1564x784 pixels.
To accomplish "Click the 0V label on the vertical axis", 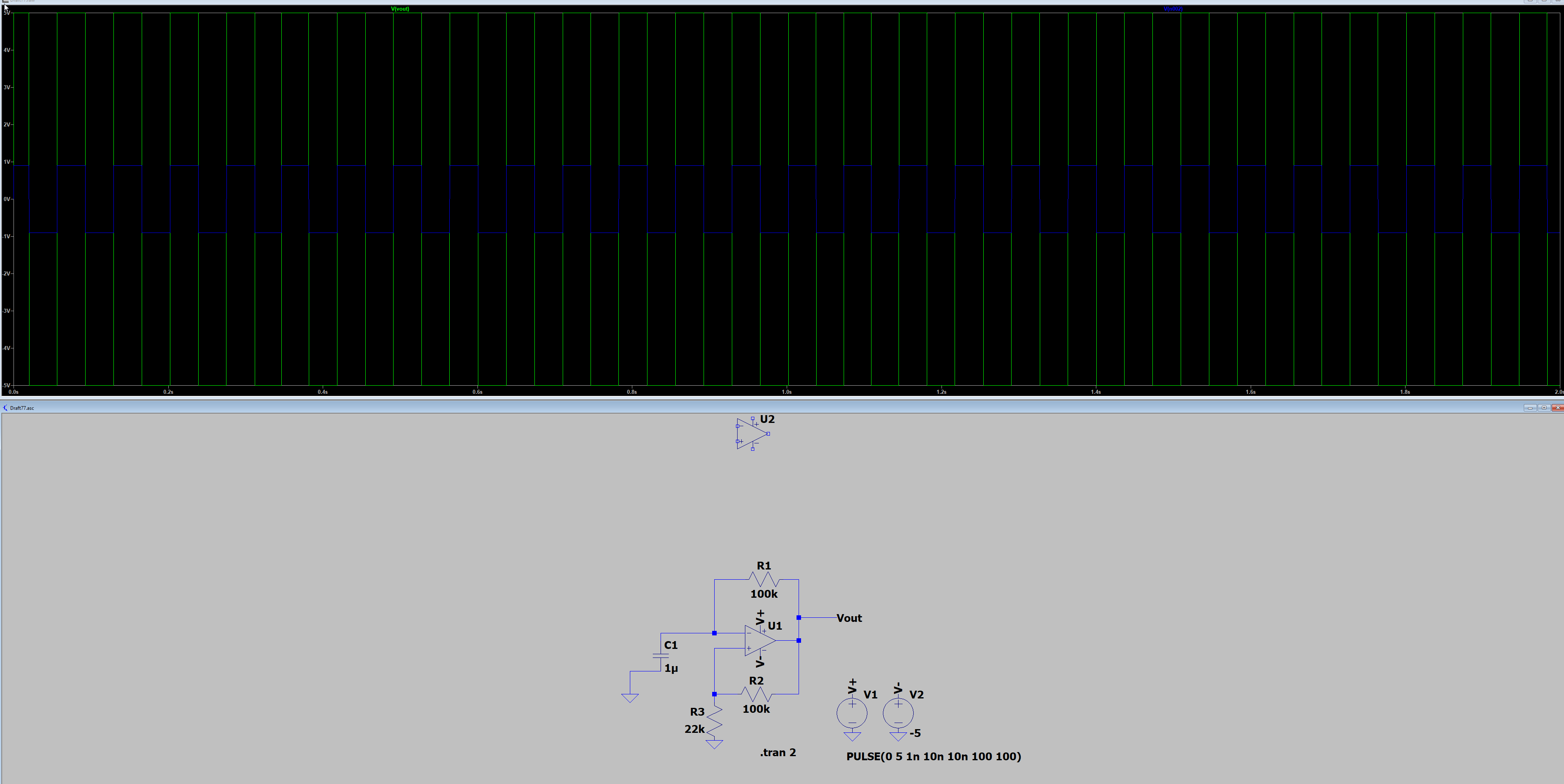I will (x=7, y=199).
